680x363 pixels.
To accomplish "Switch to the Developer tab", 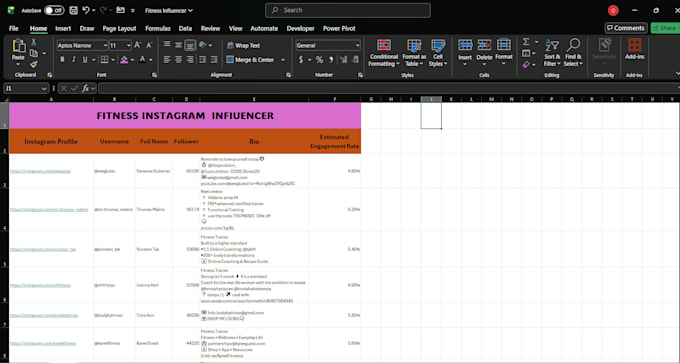I will tap(301, 28).
